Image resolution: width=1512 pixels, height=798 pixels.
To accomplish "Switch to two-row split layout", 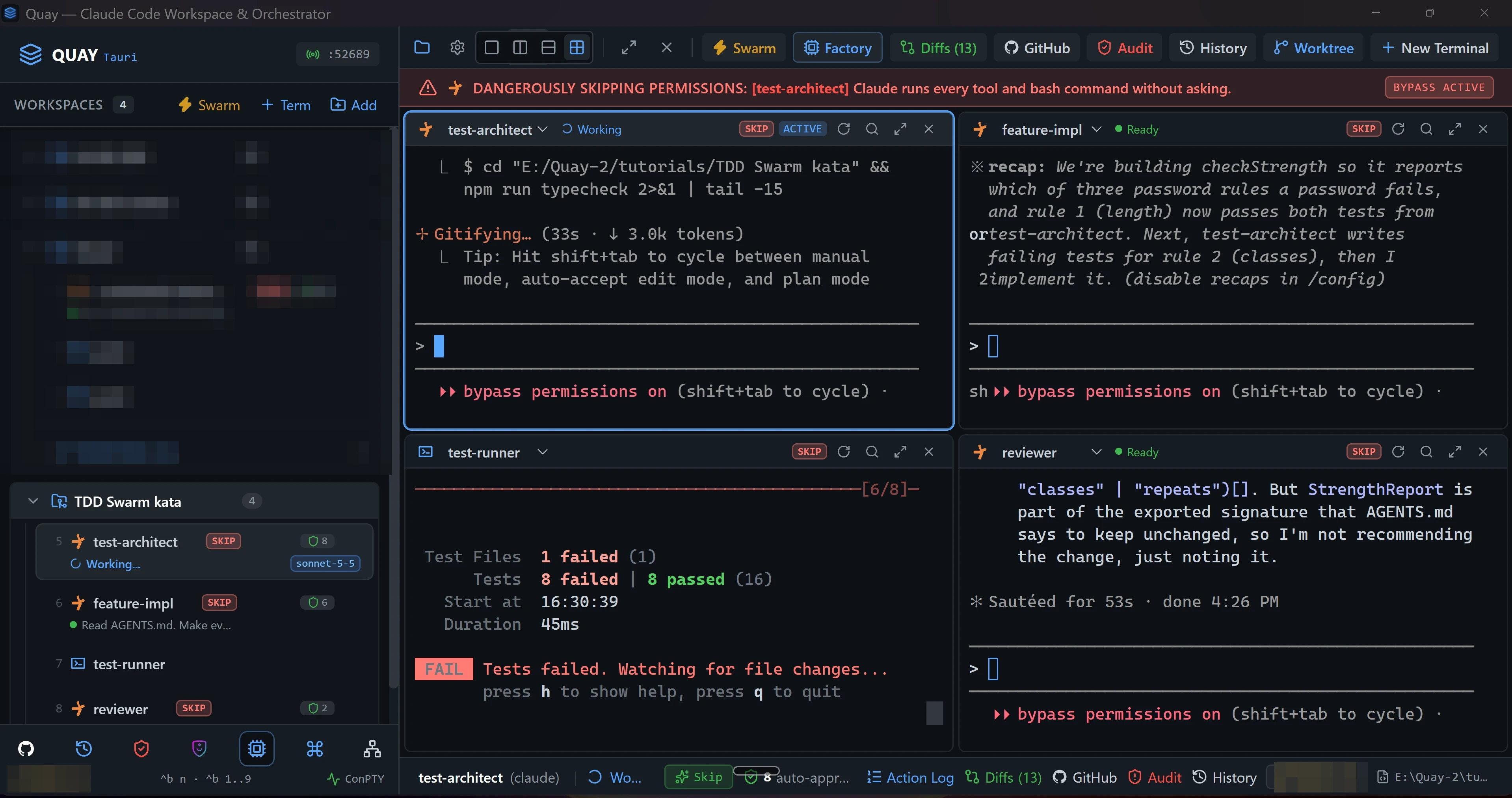I will 548,48.
